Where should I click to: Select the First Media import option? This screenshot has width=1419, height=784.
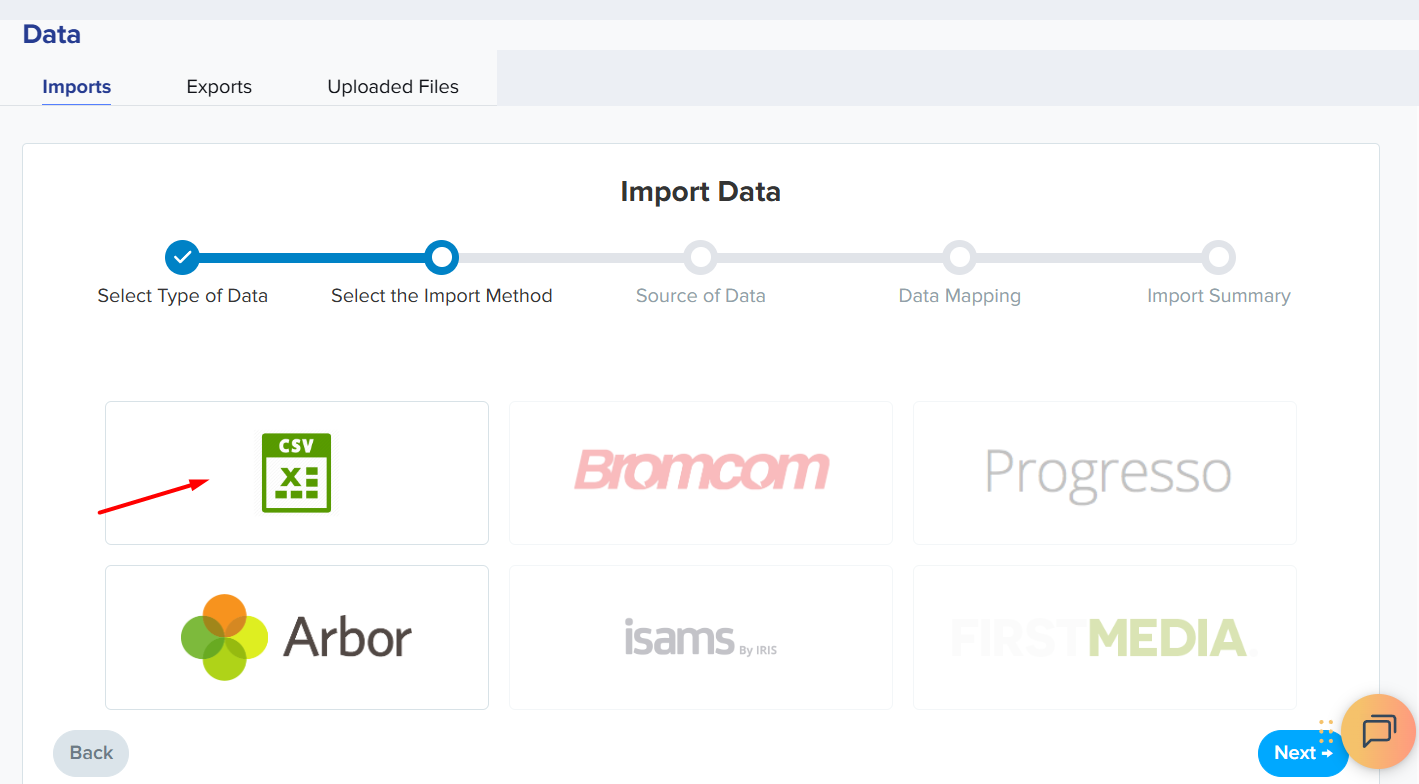click(x=1104, y=637)
